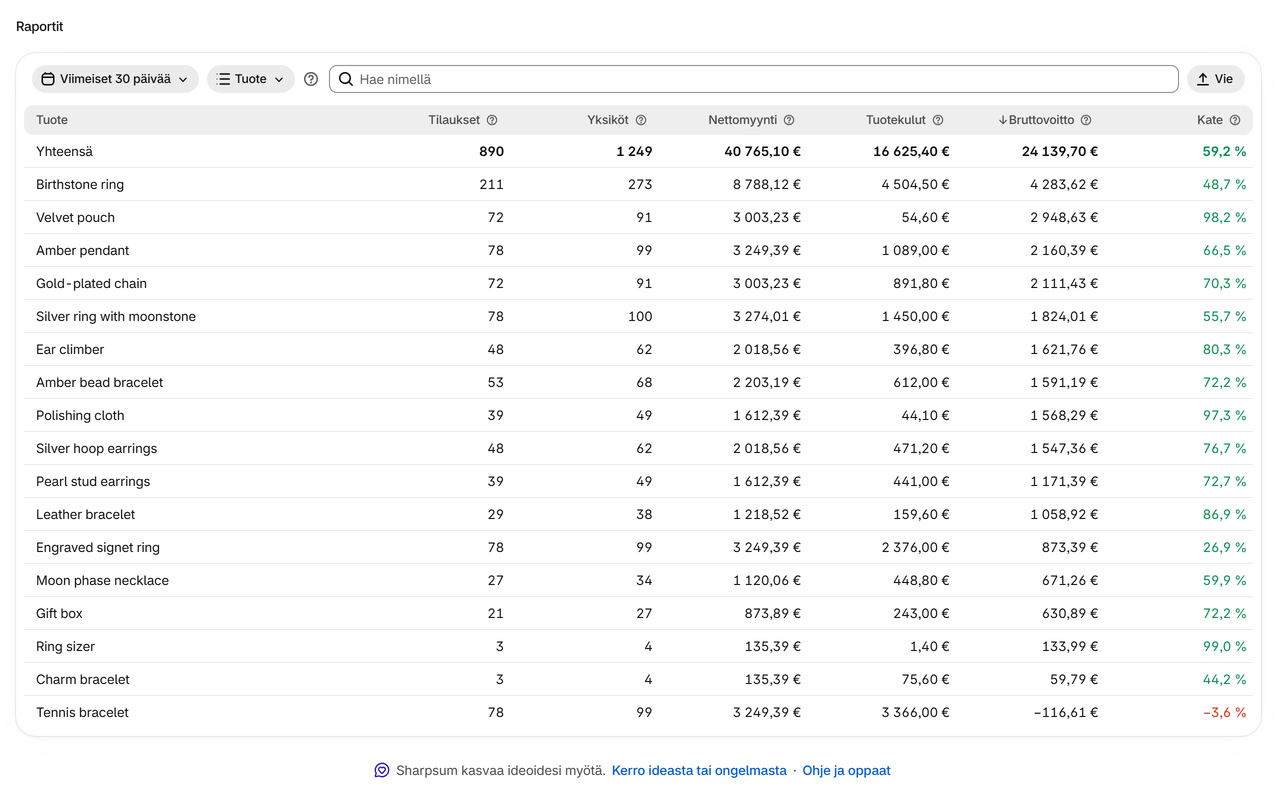Open the Kerro ideasta tai ongelmasta link
Screen dimensions: 1280x800
(x=699, y=770)
